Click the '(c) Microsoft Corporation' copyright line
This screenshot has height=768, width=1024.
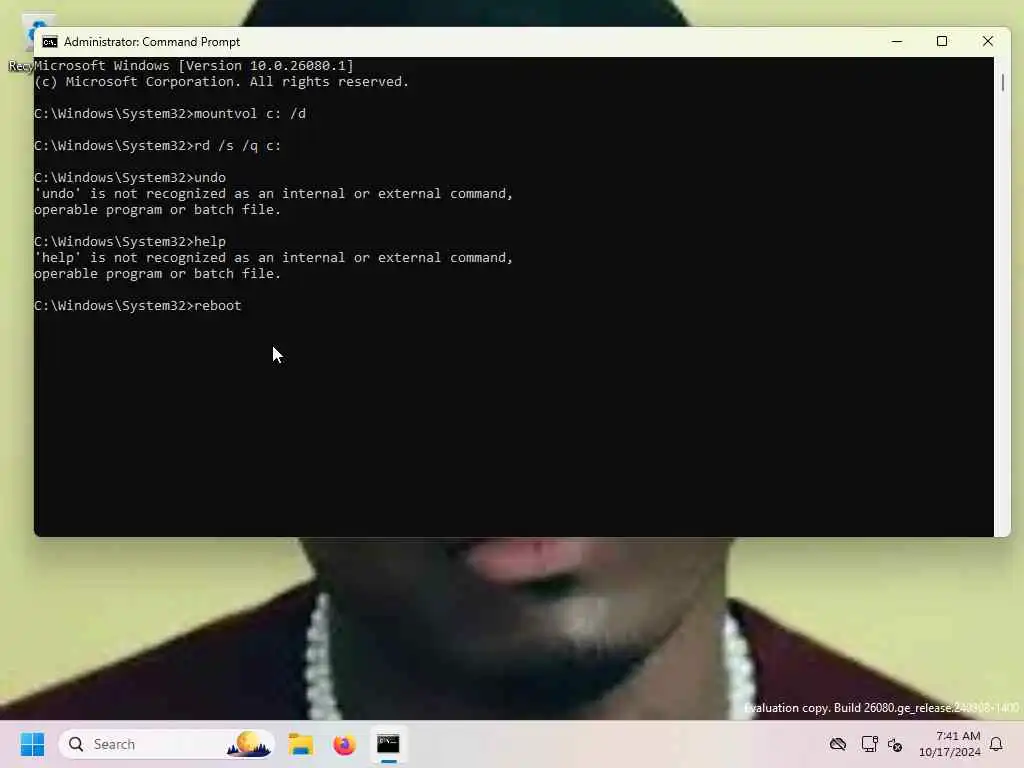click(x=221, y=82)
